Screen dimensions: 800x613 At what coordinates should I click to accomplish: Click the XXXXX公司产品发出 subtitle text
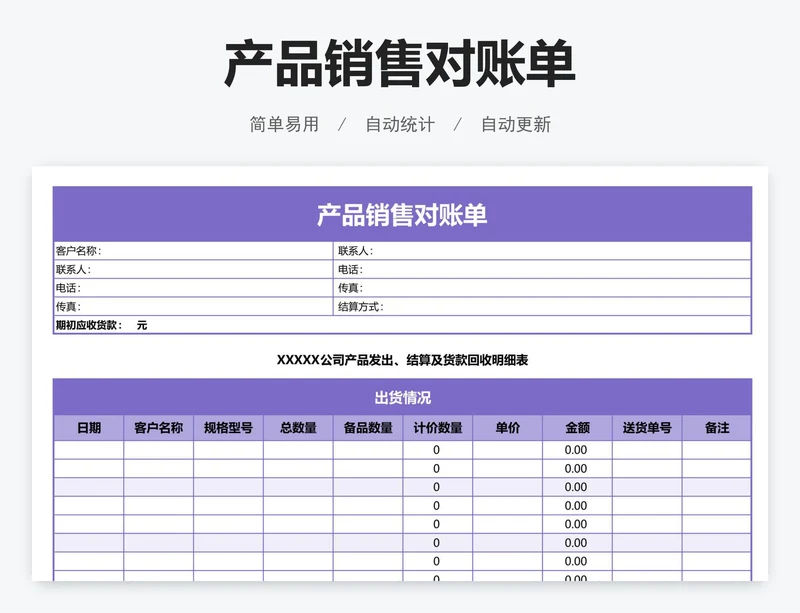(401, 360)
